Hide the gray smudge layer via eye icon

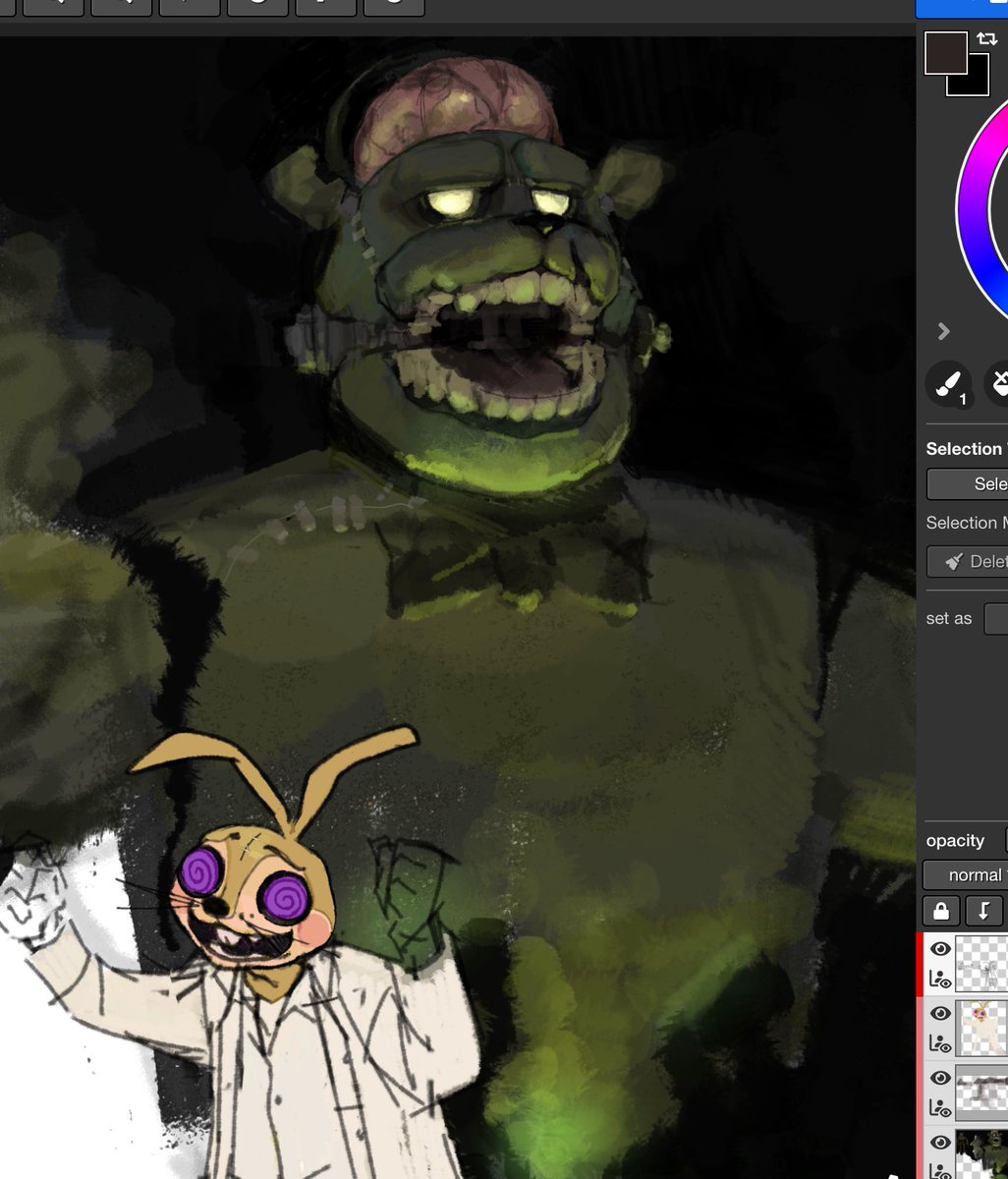click(940, 1078)
